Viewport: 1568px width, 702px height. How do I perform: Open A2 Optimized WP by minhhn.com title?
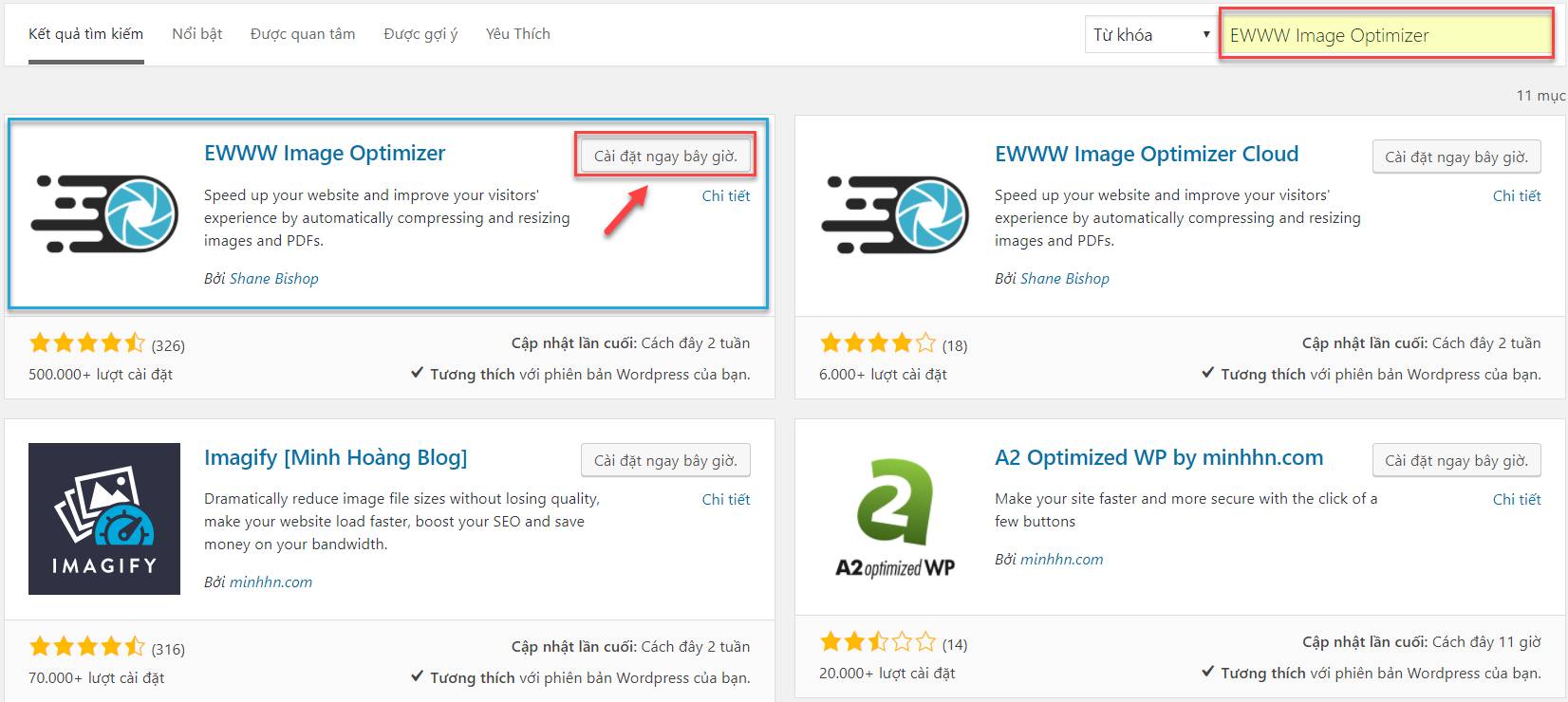[x=1159, y=457]
